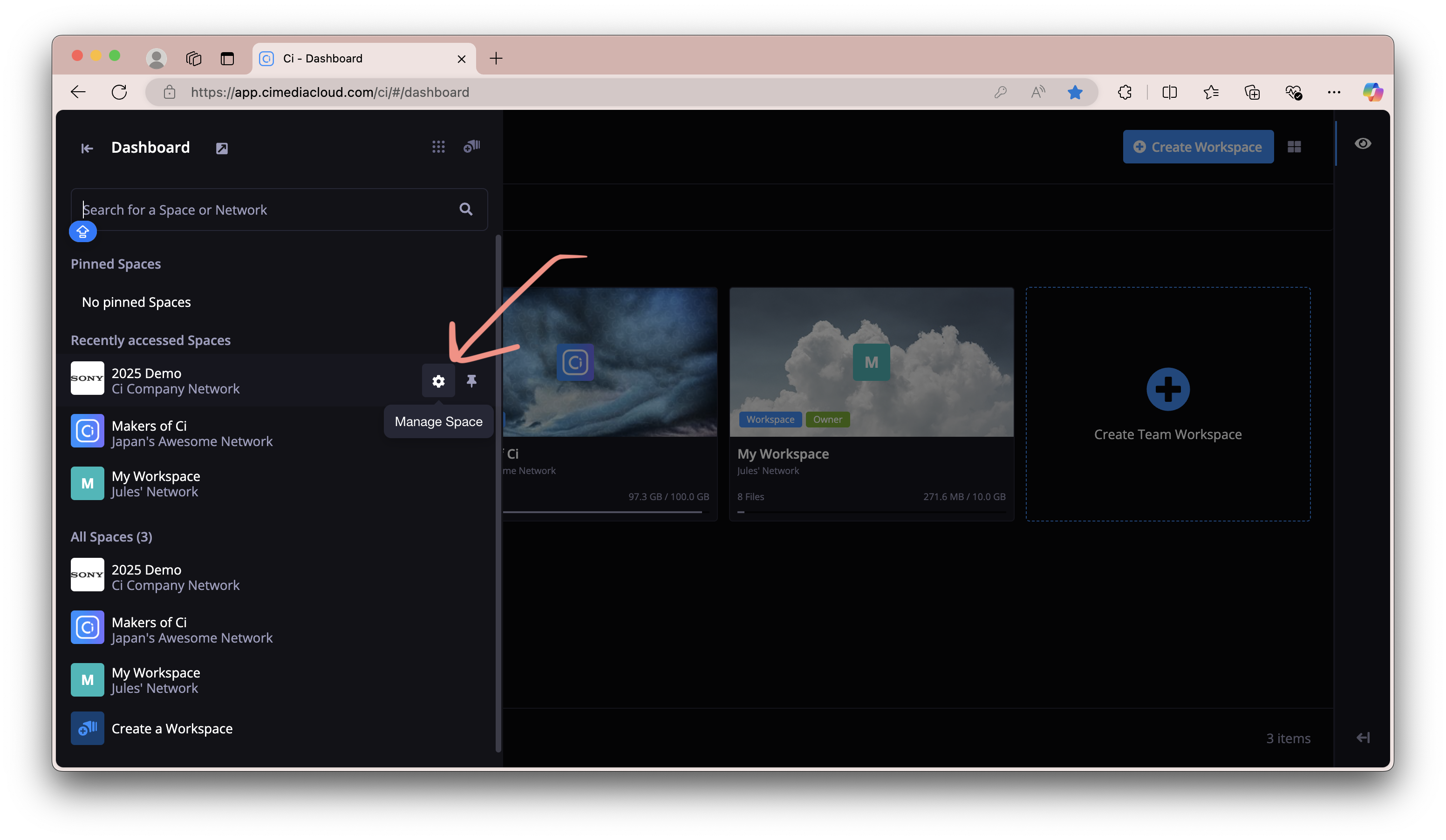Open the Copilot icon
This screenshot has height=840, width=1446.
point(1372,92)
